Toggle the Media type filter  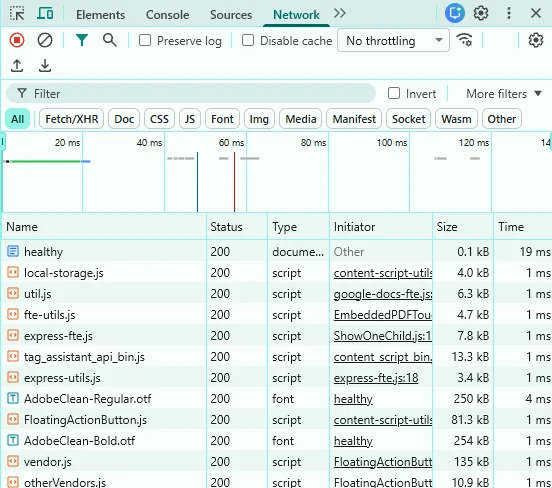point(301,119)
